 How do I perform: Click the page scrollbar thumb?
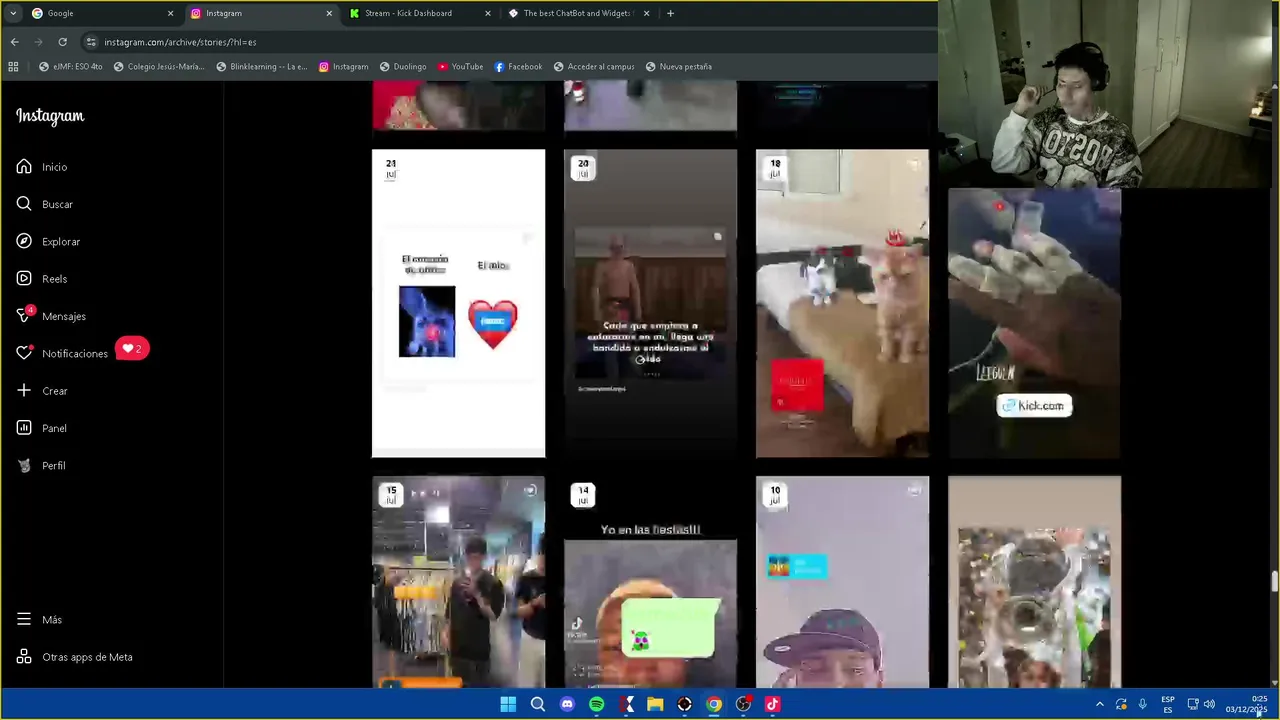click(x=1274, y=582)
